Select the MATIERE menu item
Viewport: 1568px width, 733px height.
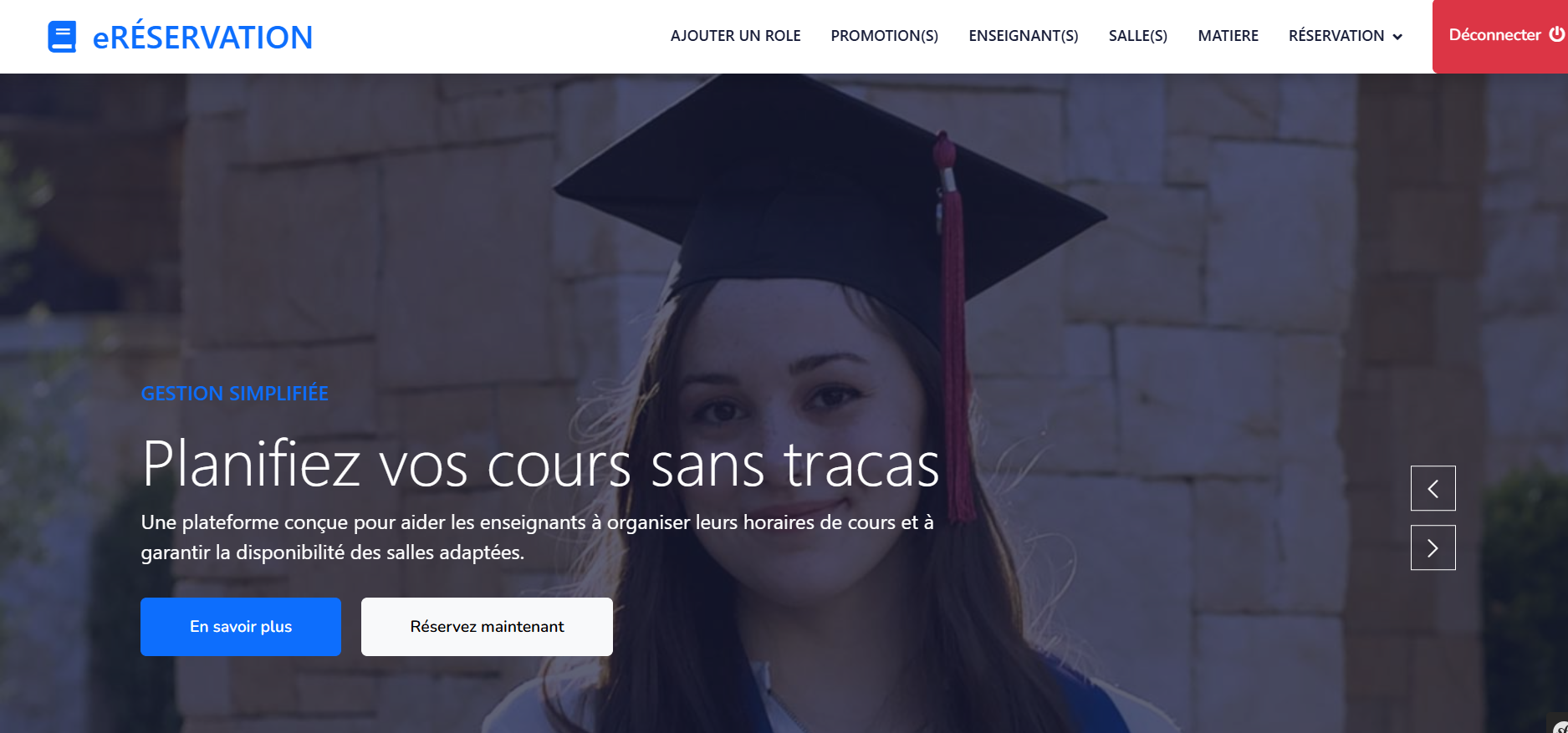[x=1228, y=36]
